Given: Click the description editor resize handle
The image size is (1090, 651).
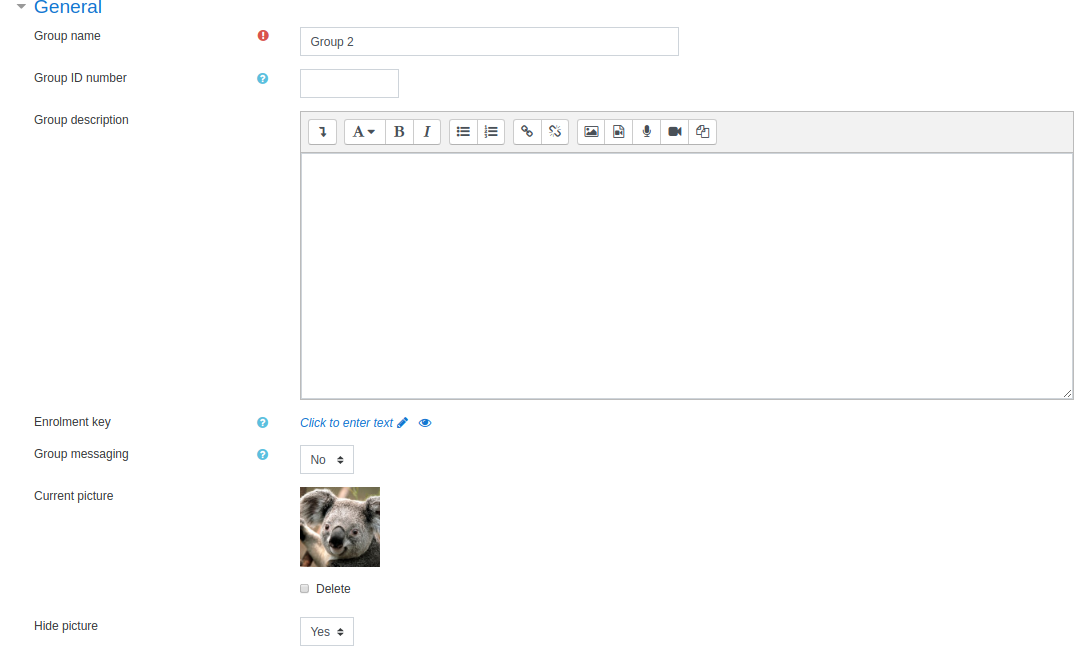Looking at the screenshot, I should tap(1067, 394).
